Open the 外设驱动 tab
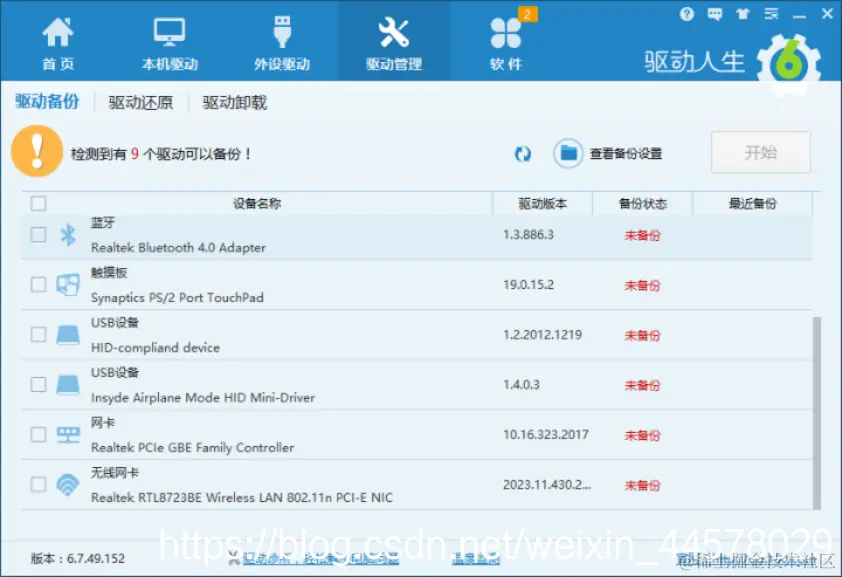This screenshot has width=842, height=577. (282, 43)
